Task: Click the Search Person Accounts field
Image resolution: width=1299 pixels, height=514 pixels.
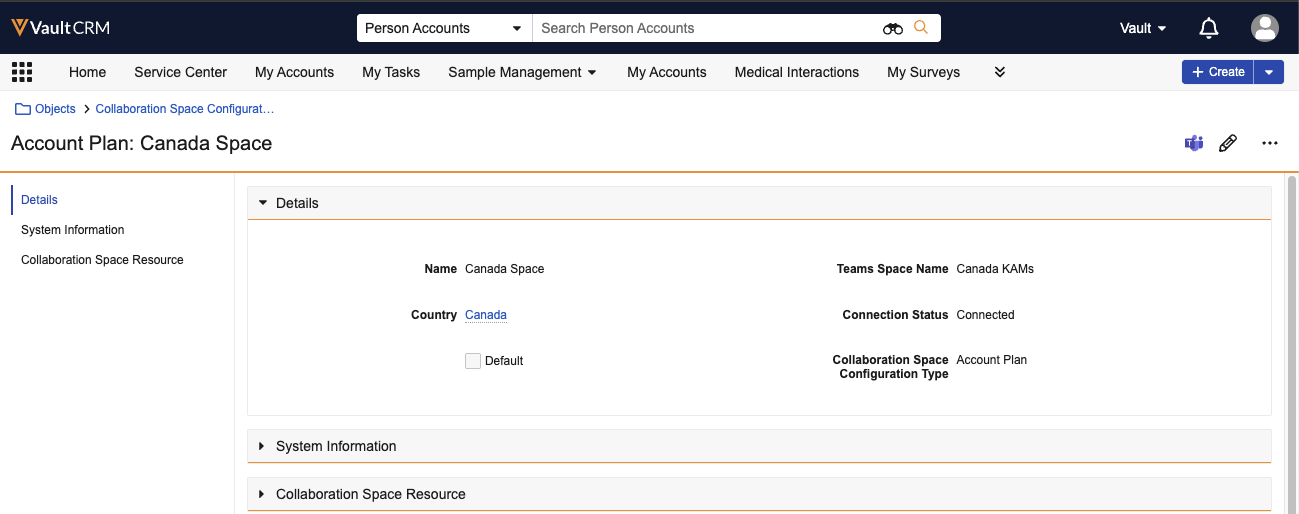Action: pyautogui.click(x=700, y=28)
